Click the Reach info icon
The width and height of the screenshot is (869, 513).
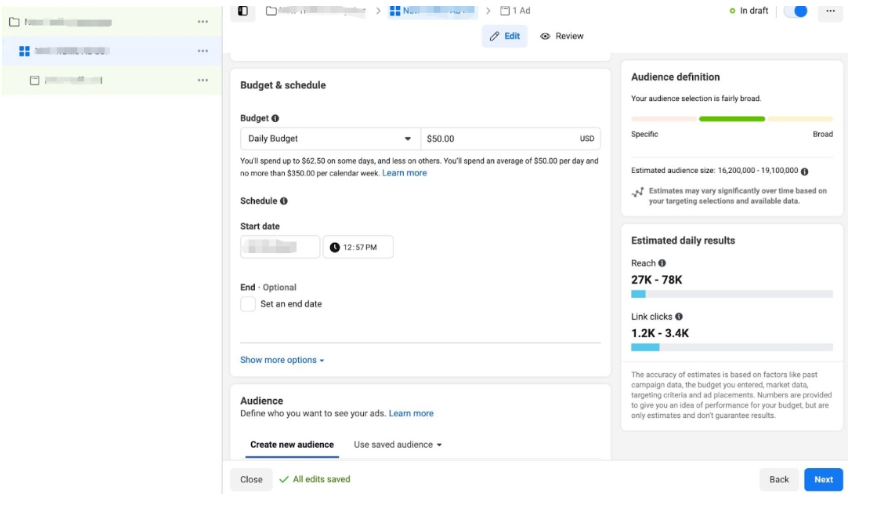[662, 263]
